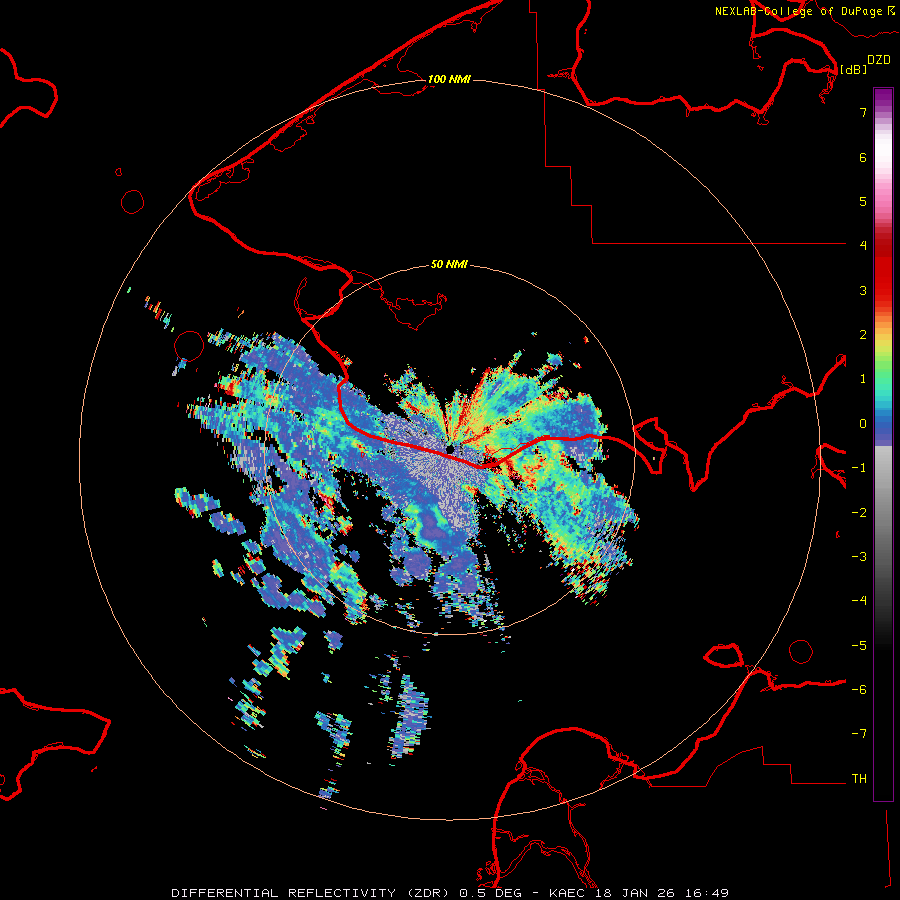Image resolution: width=900 pixels, height=900 pixels.
Task: Click the 16:49 timestamp in caption
Action: 707,893
